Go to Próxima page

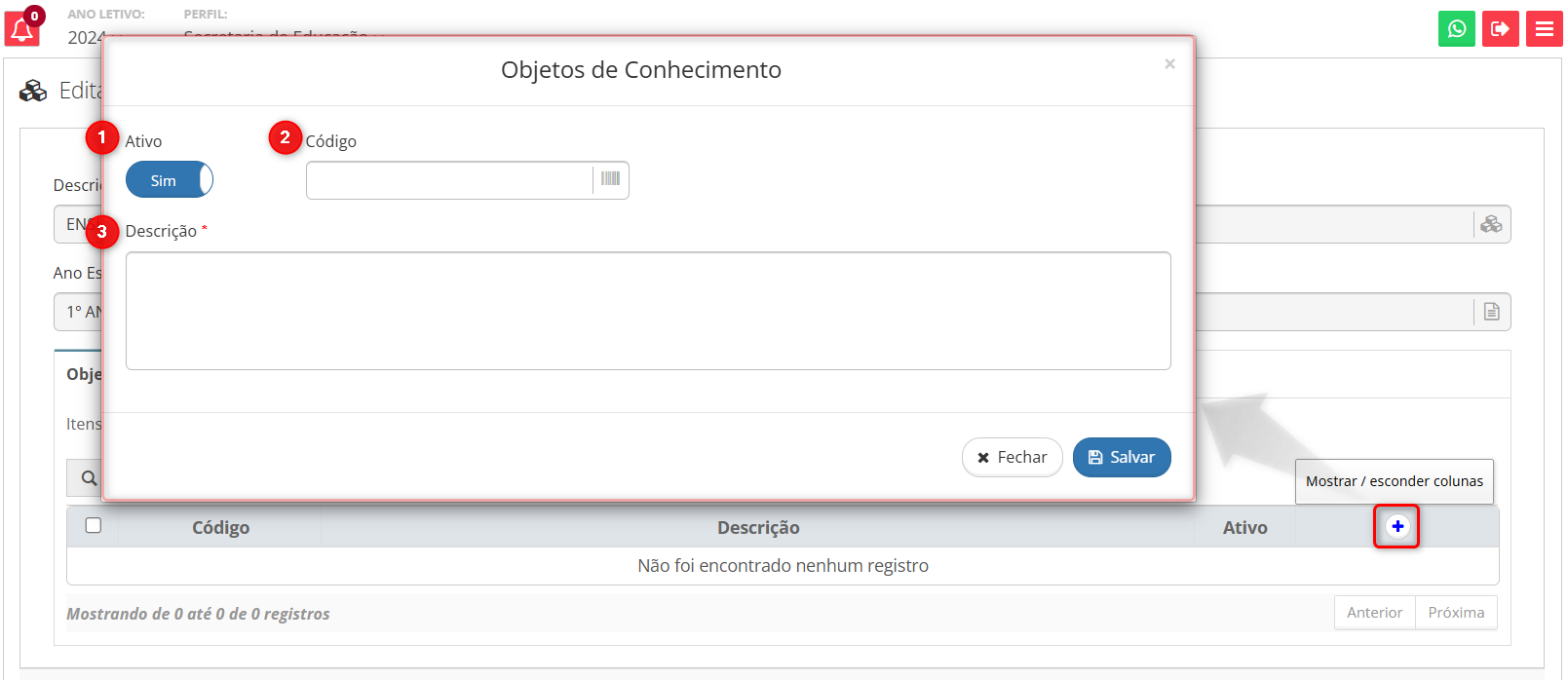point(1456,613)
